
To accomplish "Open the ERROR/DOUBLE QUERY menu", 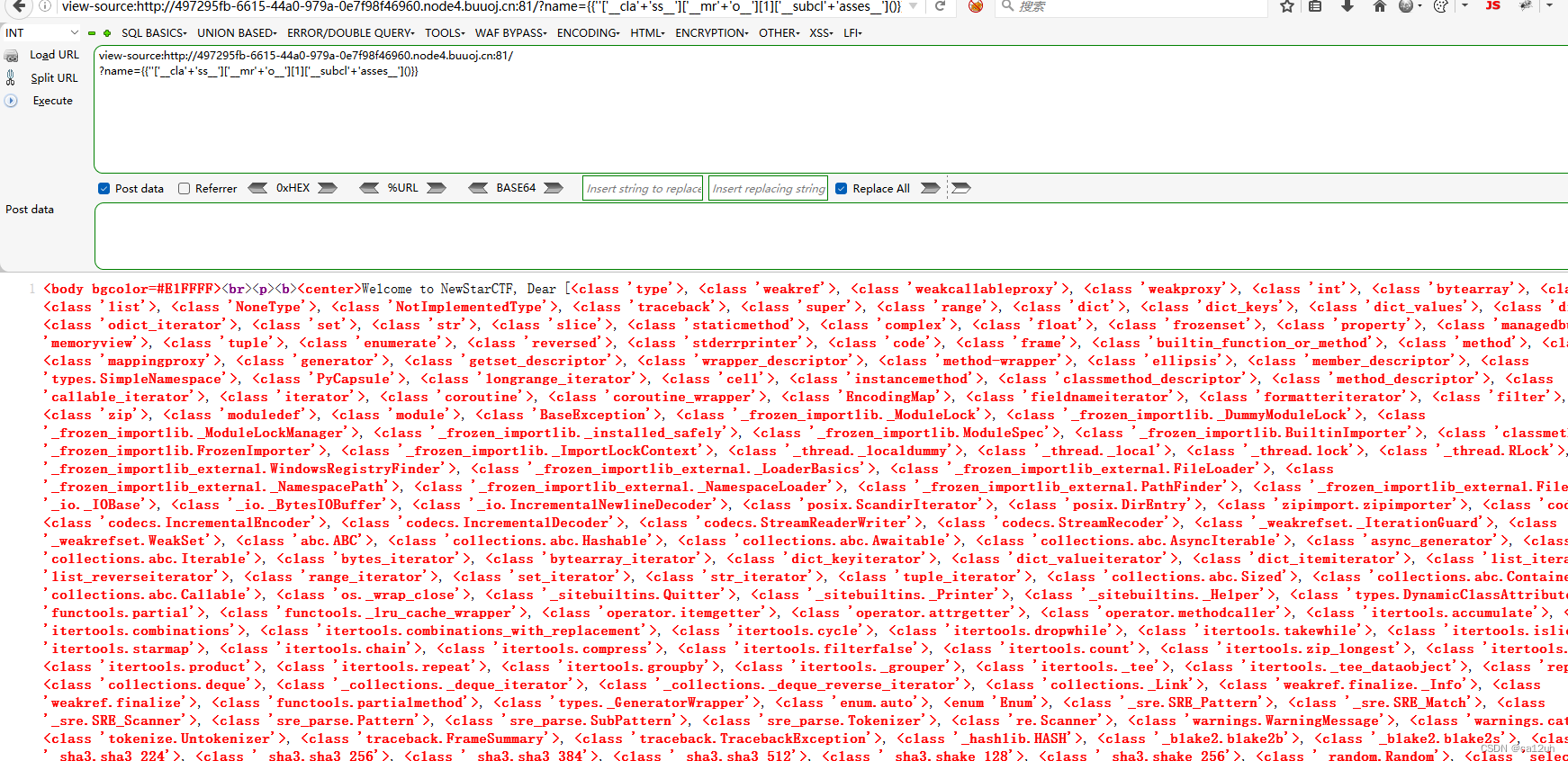I will 351,33.
